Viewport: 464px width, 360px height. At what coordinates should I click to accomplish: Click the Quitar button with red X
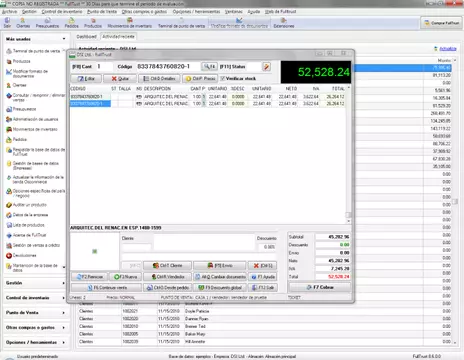tap(120, 79)
